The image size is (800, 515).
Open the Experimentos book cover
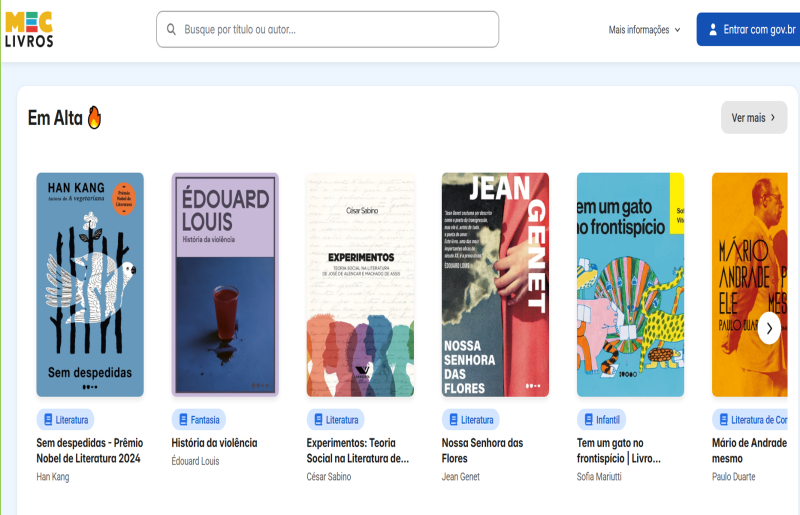[x=360, y=285]
